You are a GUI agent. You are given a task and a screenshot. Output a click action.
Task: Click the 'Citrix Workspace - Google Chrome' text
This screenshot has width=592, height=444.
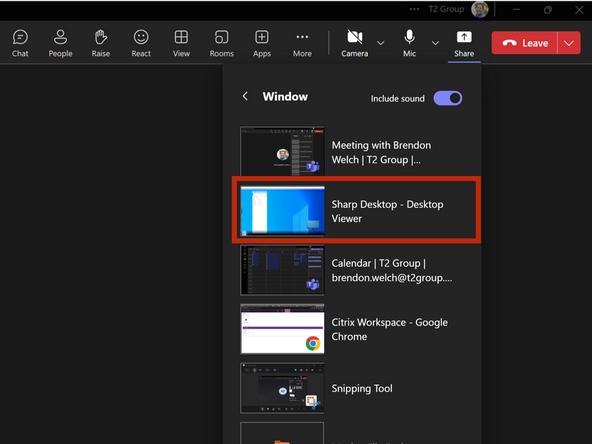(390, 329)
